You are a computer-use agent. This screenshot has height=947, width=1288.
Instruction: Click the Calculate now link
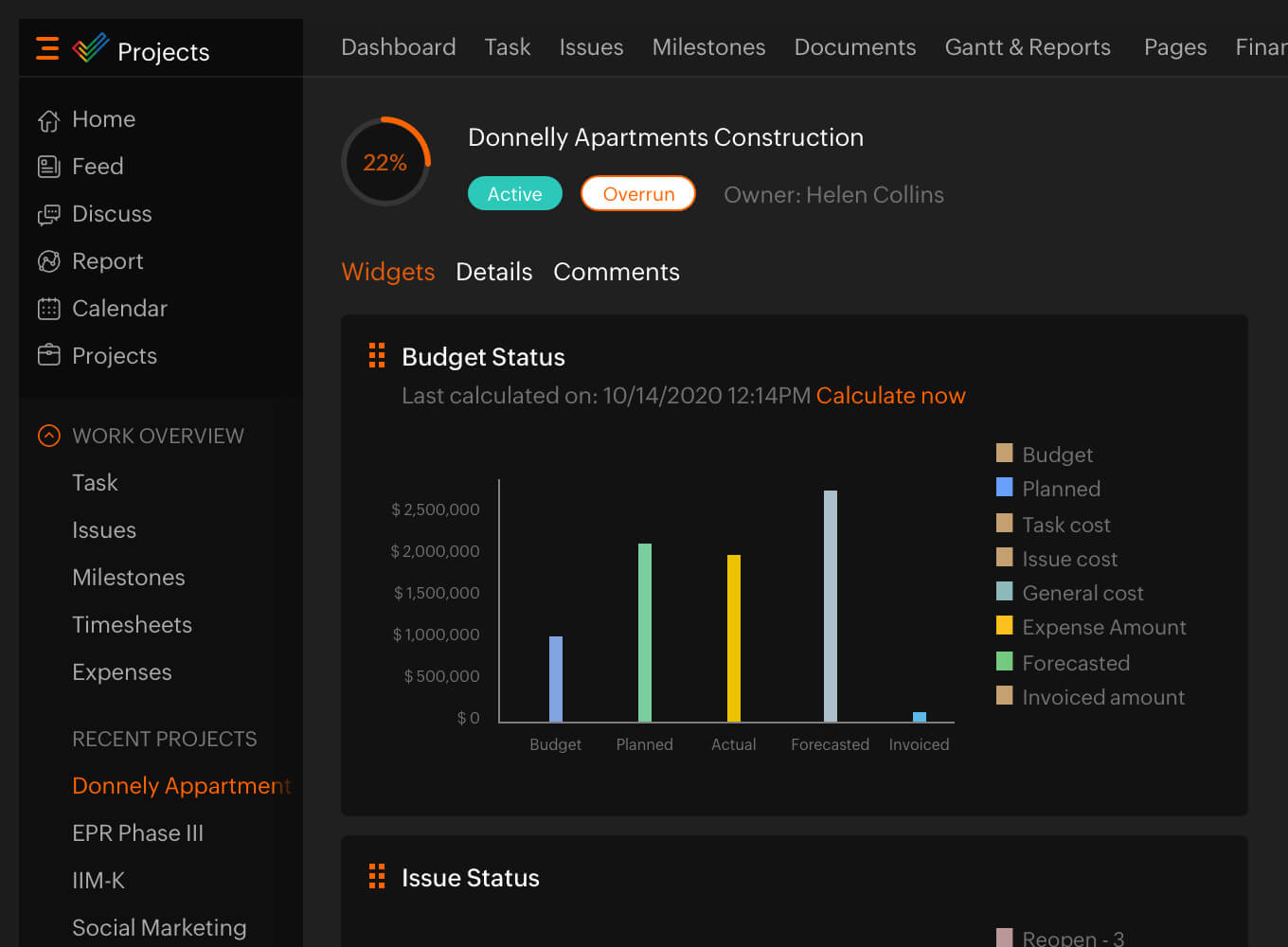tap(890, 396)
